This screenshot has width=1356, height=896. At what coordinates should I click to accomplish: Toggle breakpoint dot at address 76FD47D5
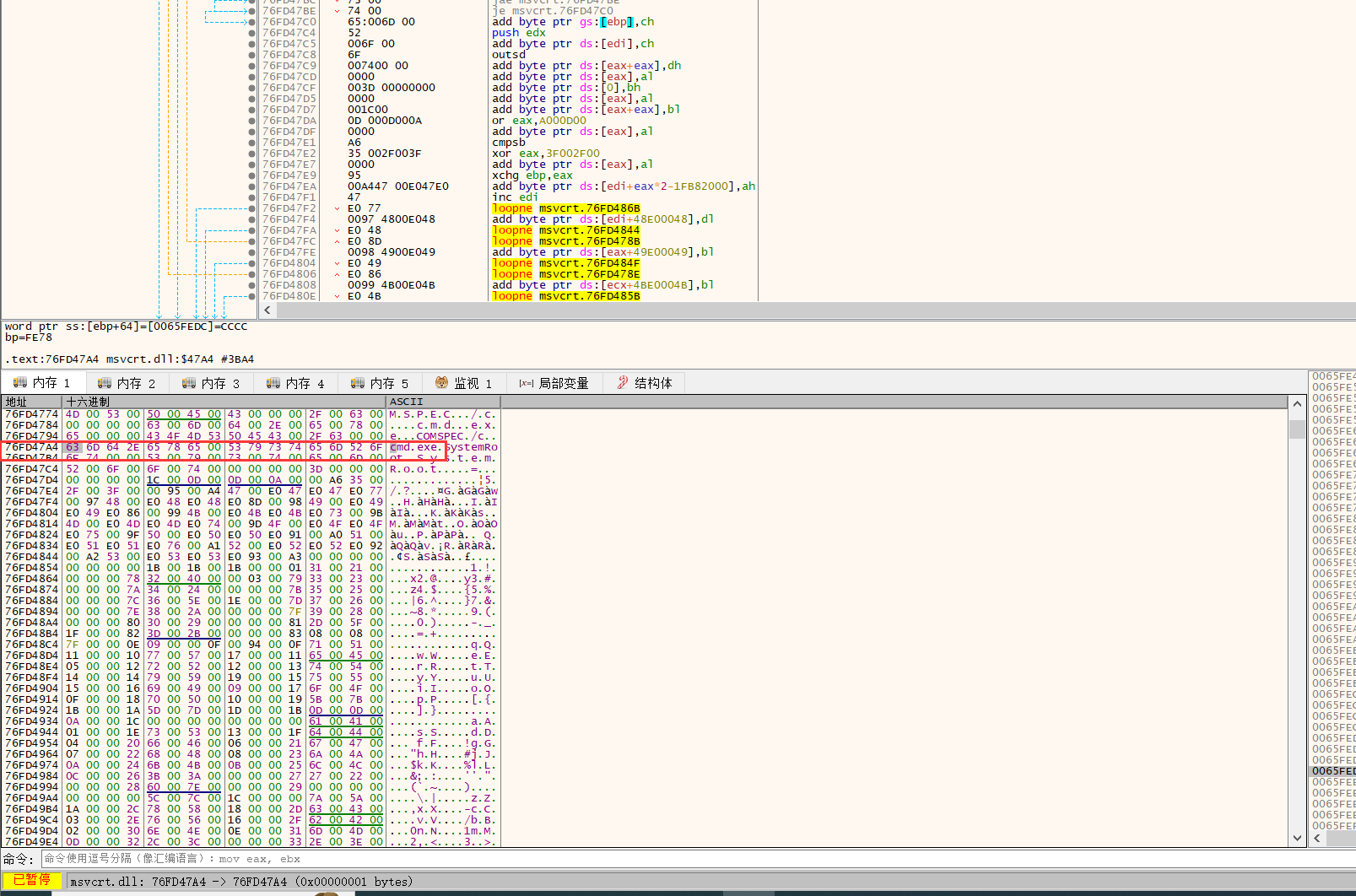(251, 99)
